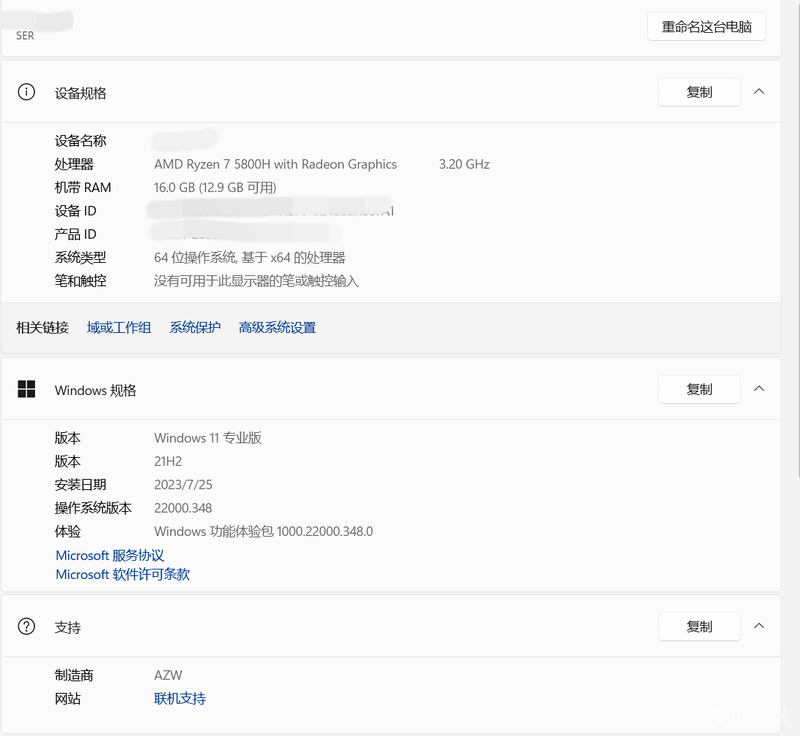Collapse the 设备规格 section chevron

point(759,92)
